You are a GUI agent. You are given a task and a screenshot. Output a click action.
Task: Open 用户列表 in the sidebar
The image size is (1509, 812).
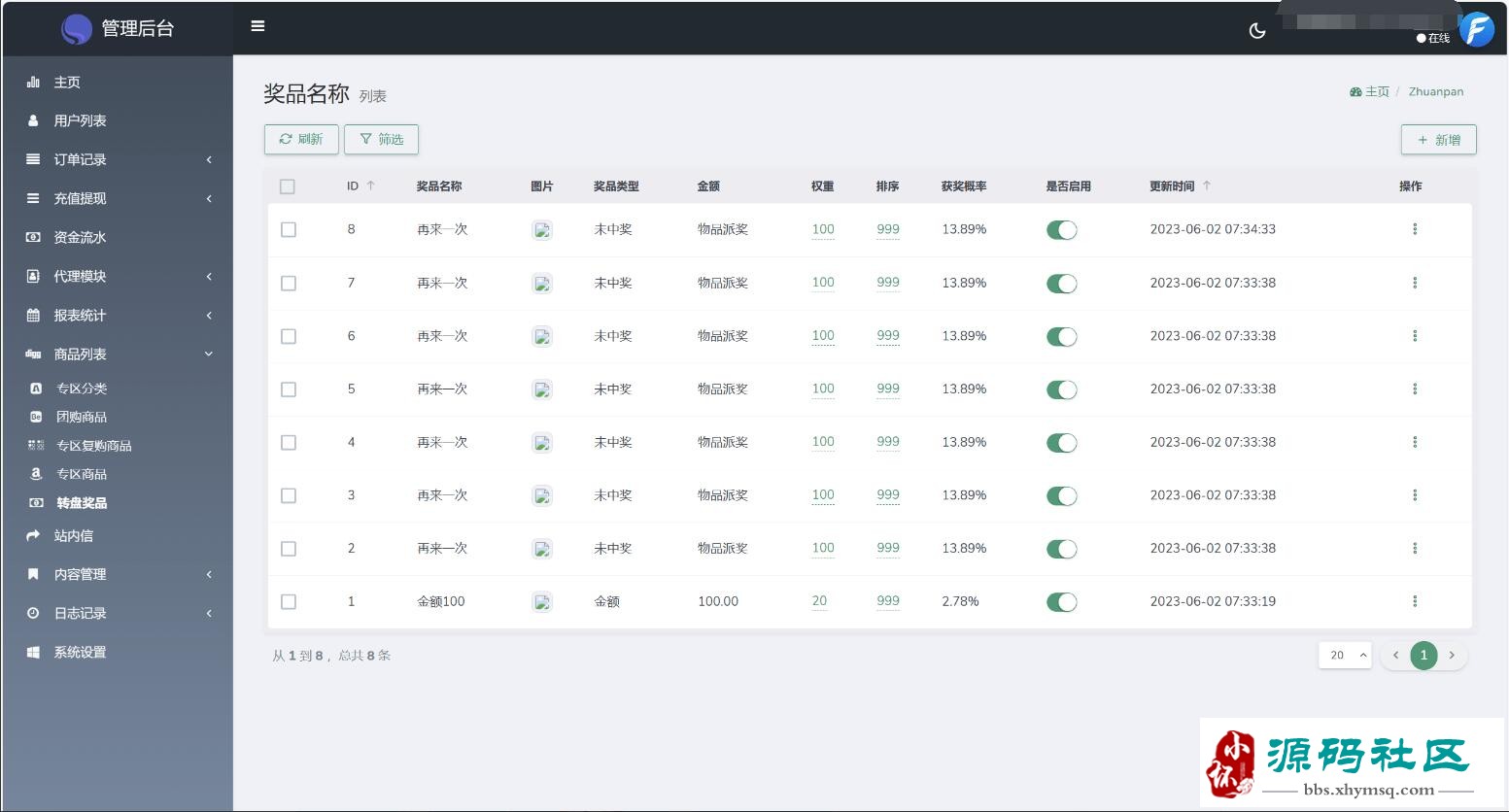(118, 120)
